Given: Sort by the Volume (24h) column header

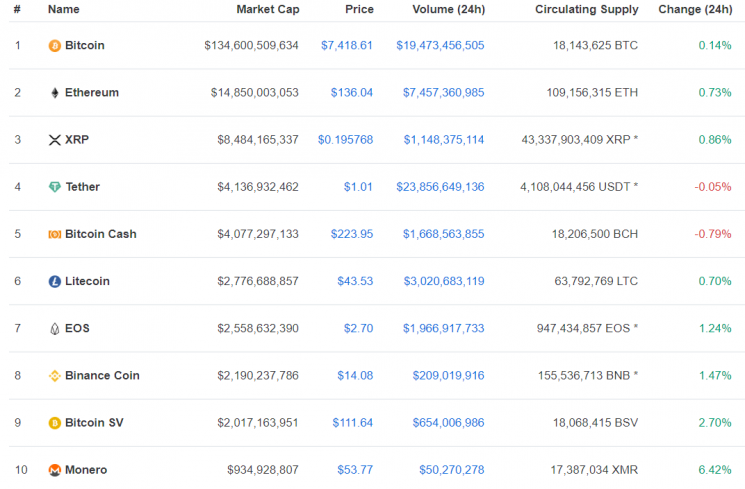Looking at the screenshot, I should point(449,10).
